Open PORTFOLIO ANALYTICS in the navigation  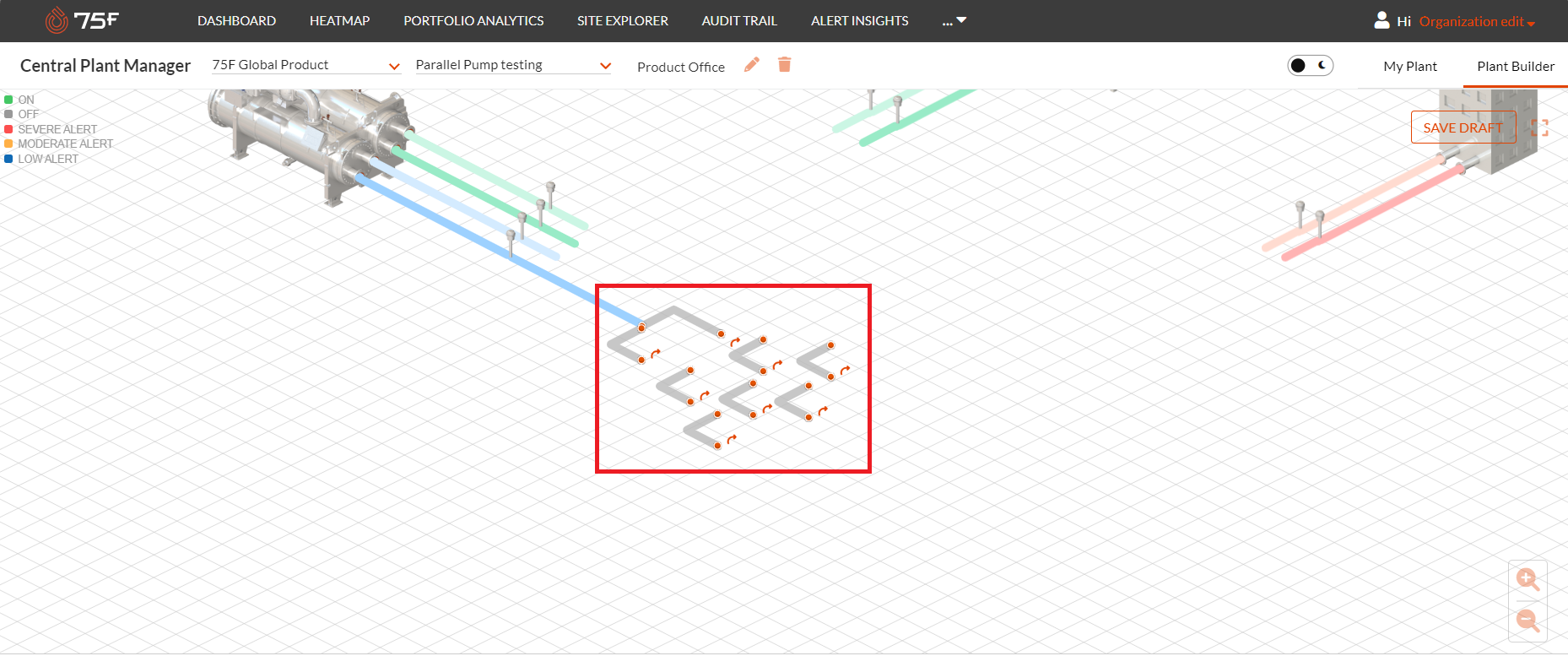[x=473, y=21]
